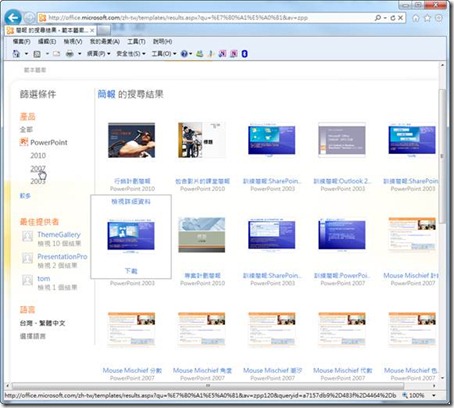Click the Home house icon at top right

(416, 18)
